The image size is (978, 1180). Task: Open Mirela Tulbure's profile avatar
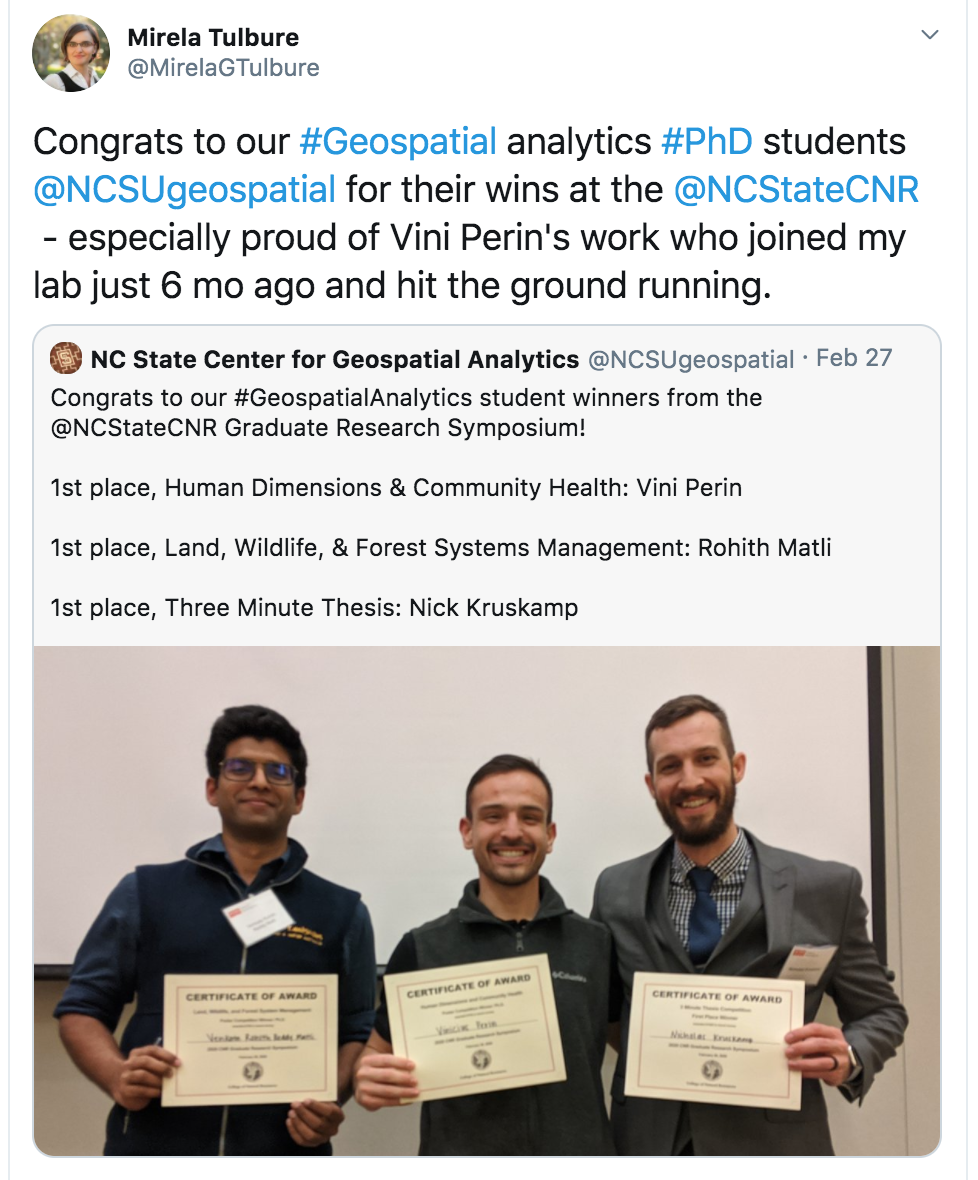click(x=71, y=53)
